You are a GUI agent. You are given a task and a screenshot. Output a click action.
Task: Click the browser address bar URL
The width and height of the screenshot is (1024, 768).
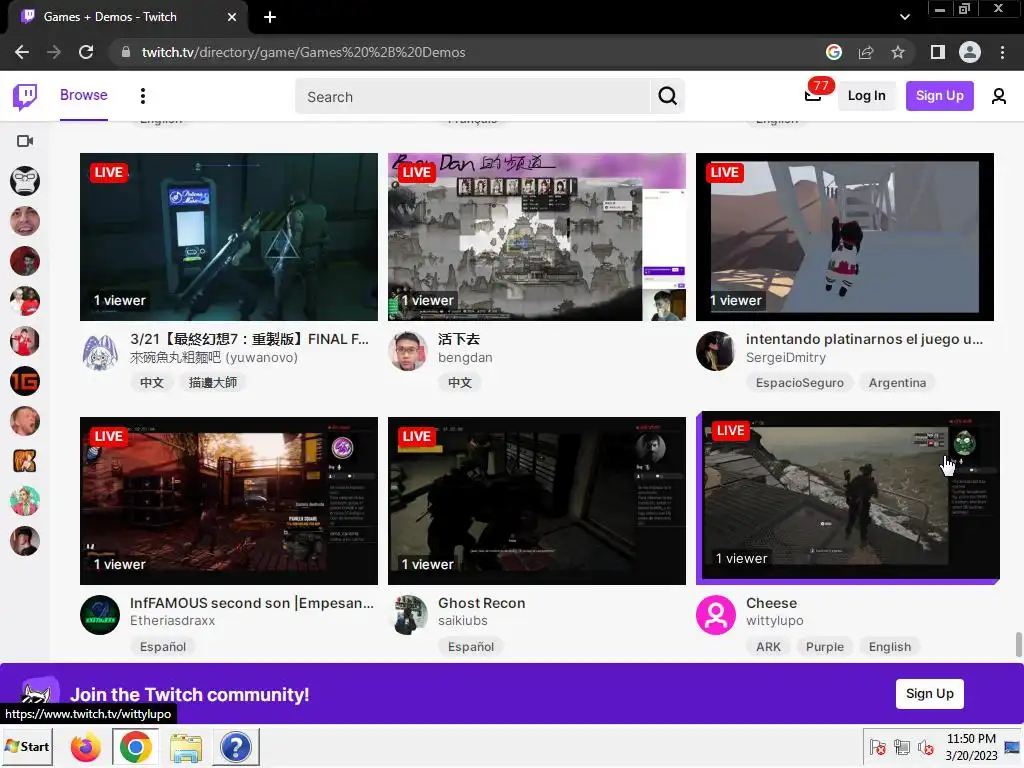click(x=303, y=52)
